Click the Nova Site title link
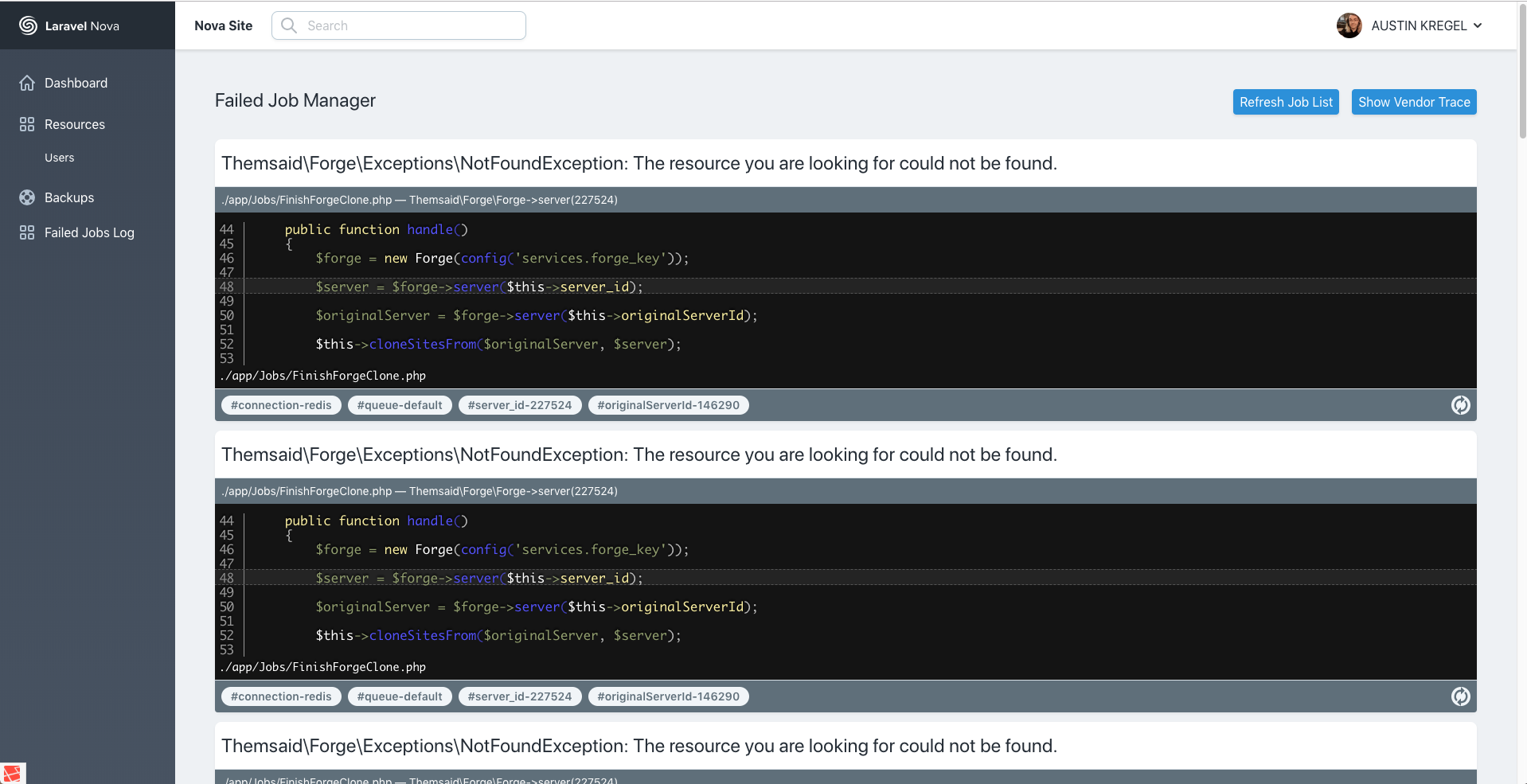Screen dimensions: 1527x784 (x=223, y=25)
